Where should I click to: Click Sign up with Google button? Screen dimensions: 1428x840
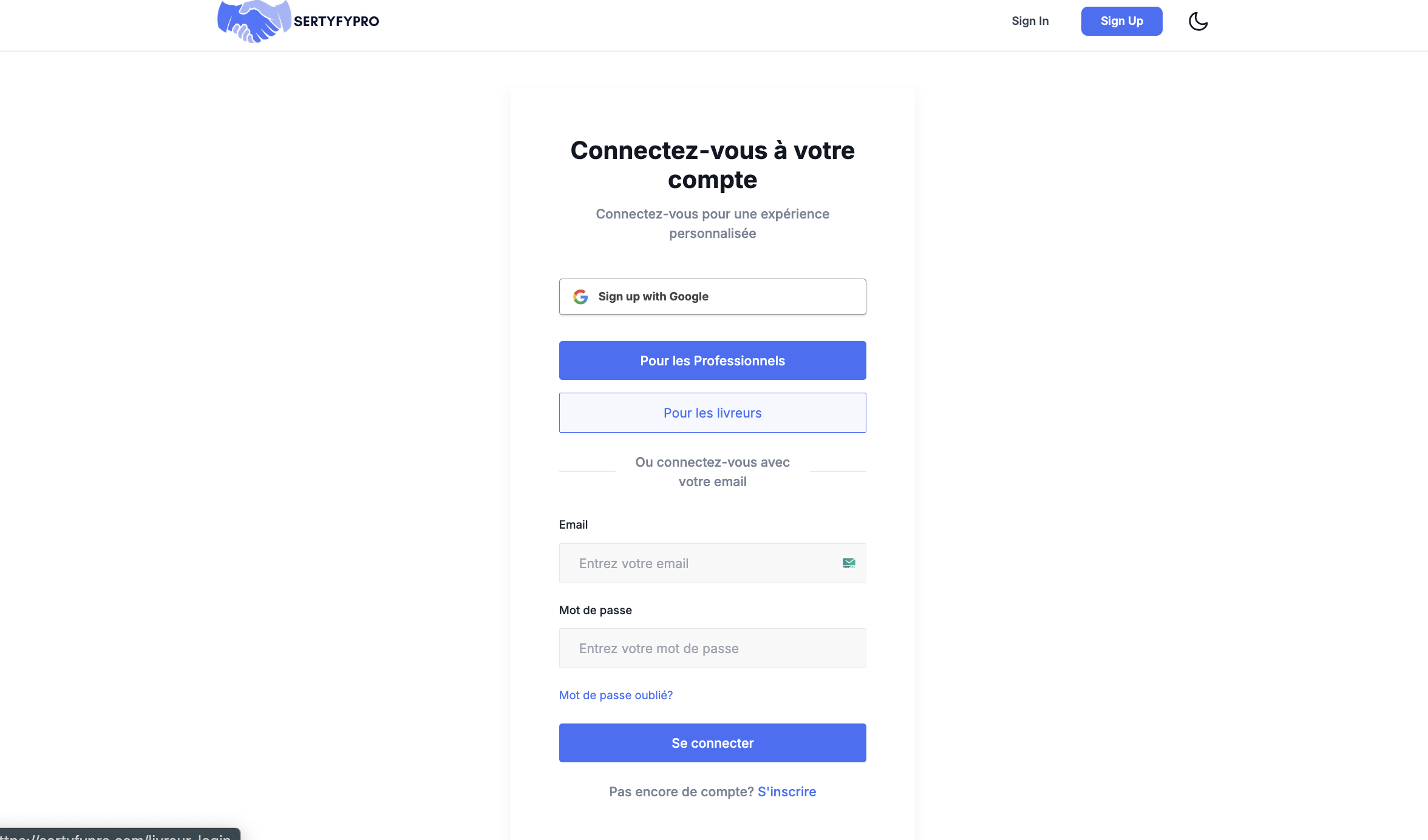coord(712,297)
